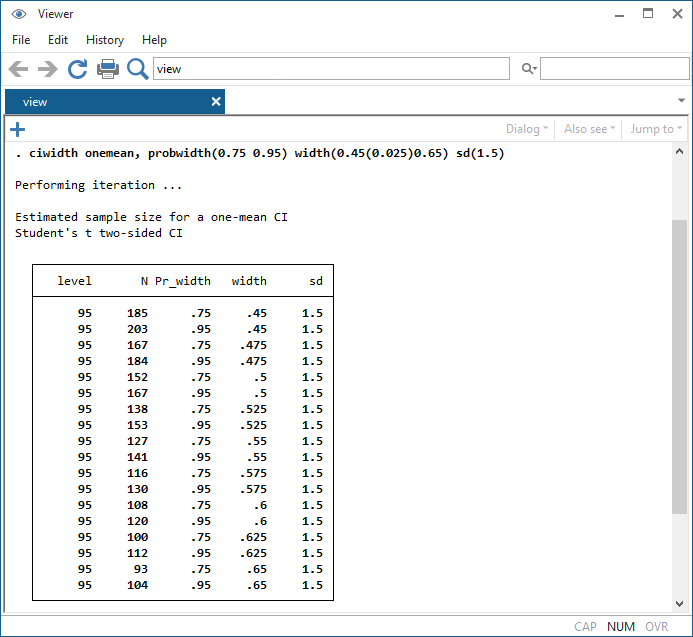
Task: Click 'Estimated sample size for a one-mean CI'
Action: (x=151, y=217)
